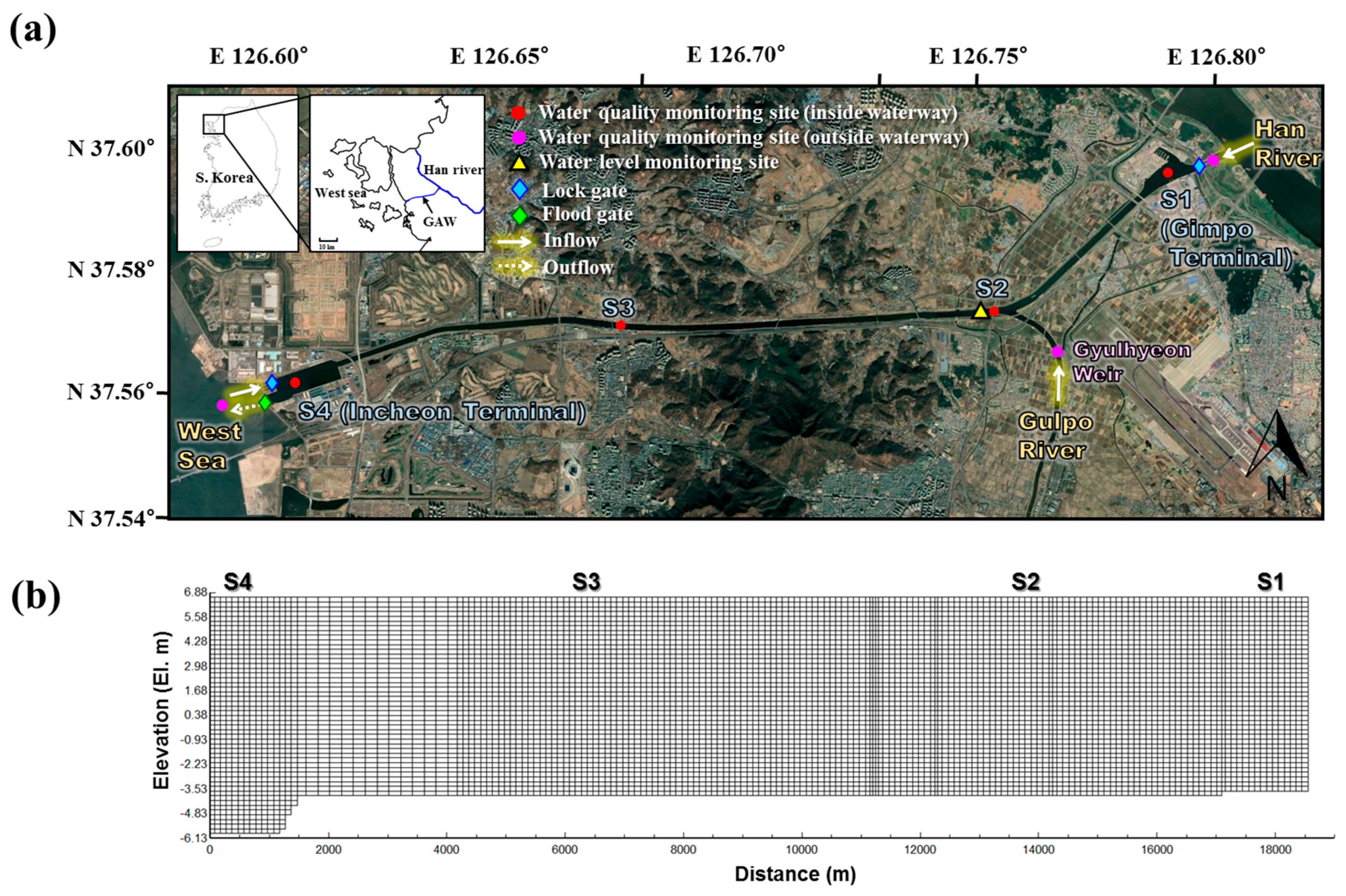Click the solid inflow arrow near West Sea

tap(245, 390)
